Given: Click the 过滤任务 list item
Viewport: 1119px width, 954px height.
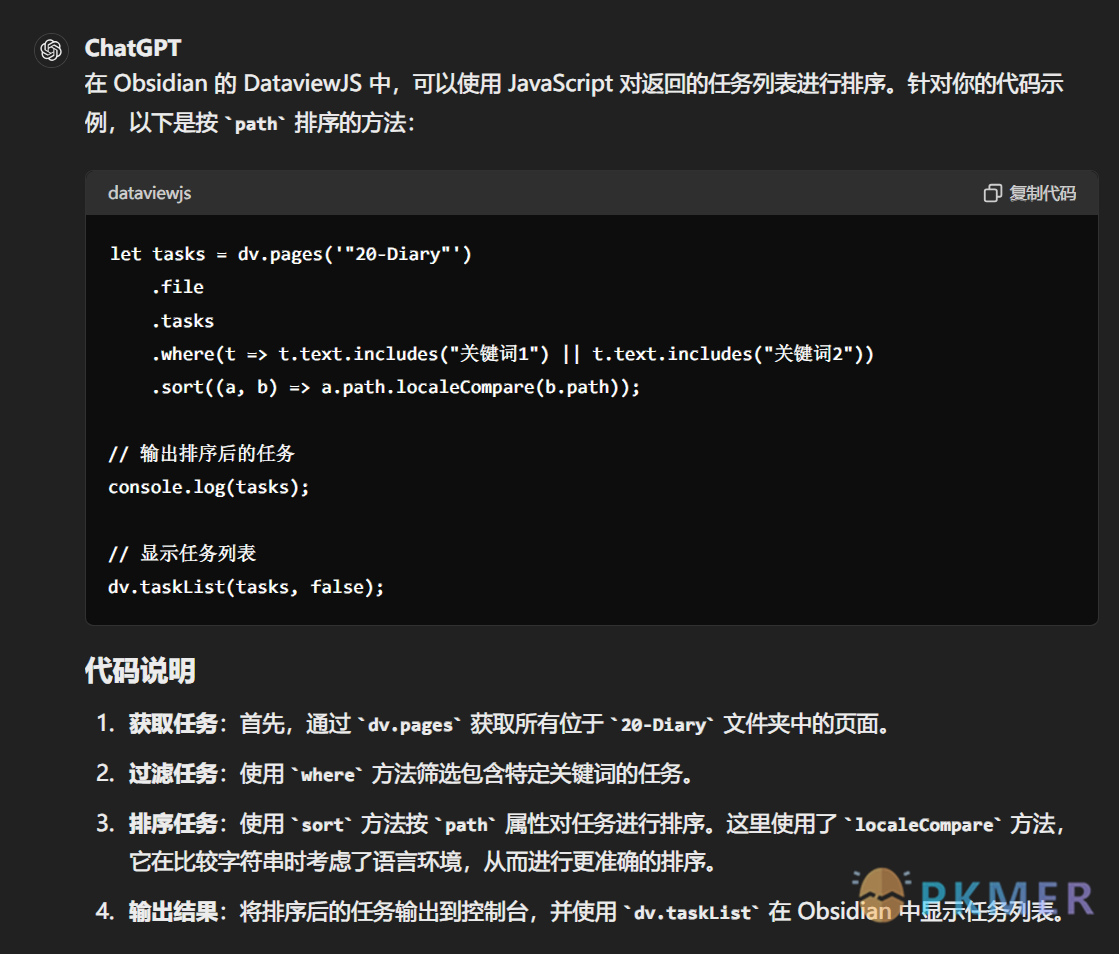Looking at the screenshot, I should coord(395,773).
